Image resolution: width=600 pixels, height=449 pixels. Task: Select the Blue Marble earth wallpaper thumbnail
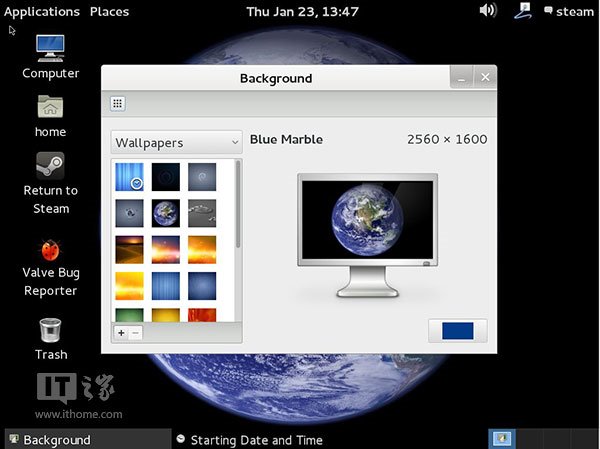point(166,213)
